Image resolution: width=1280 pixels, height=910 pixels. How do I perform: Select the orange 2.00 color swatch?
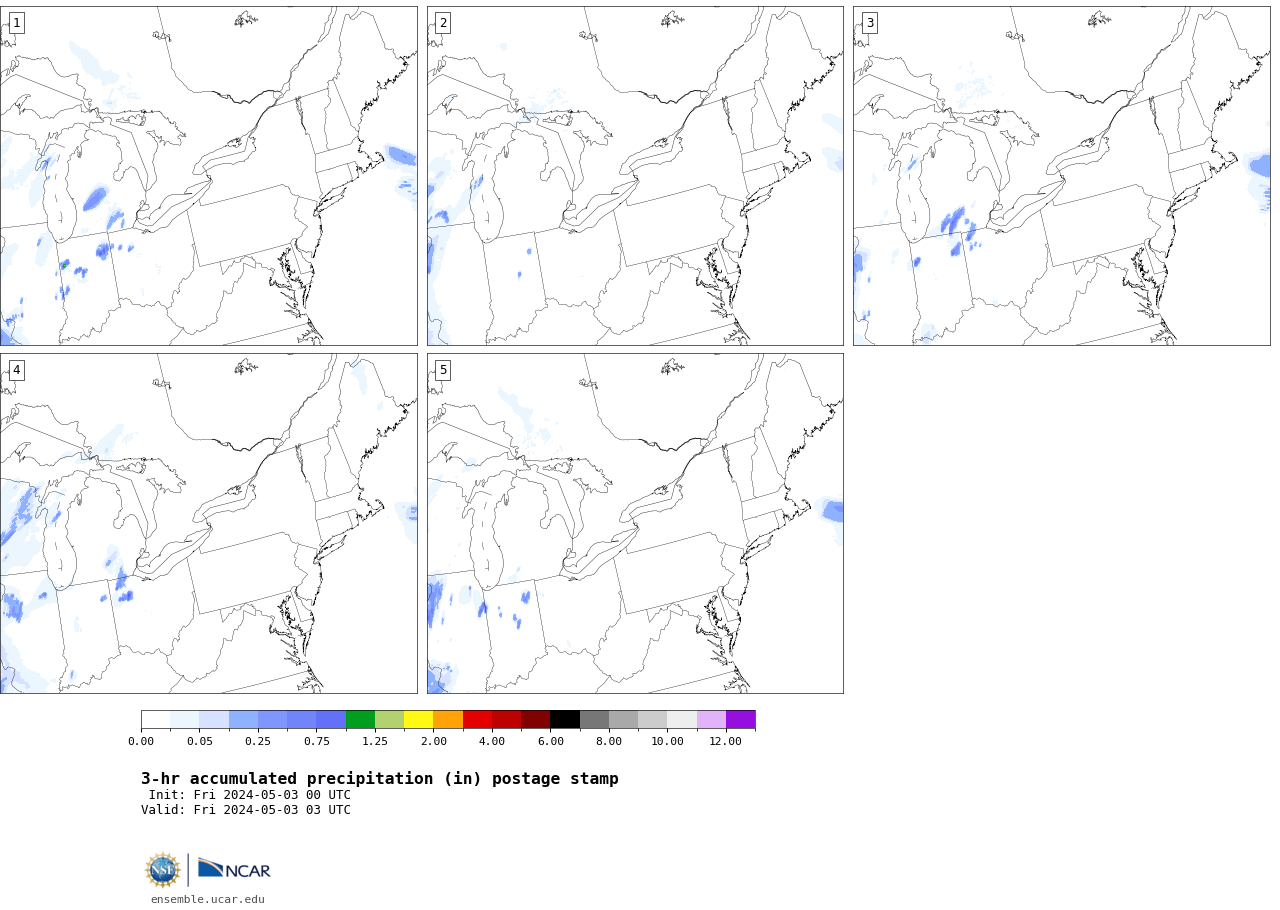pos(448,720)
